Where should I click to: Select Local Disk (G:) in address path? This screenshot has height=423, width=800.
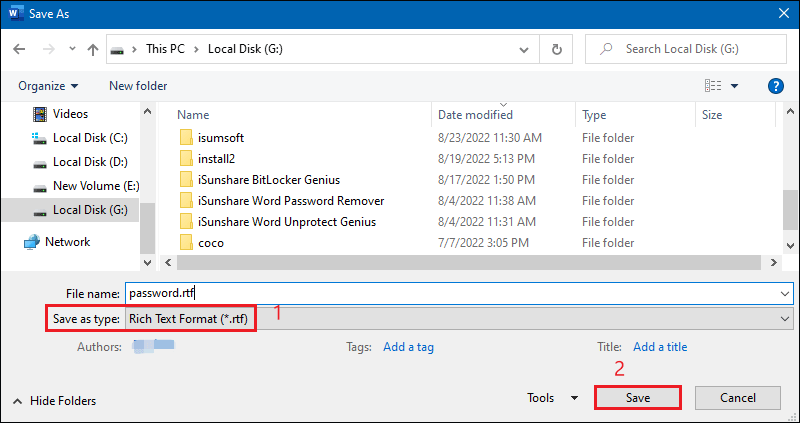(x=245, y=49)
